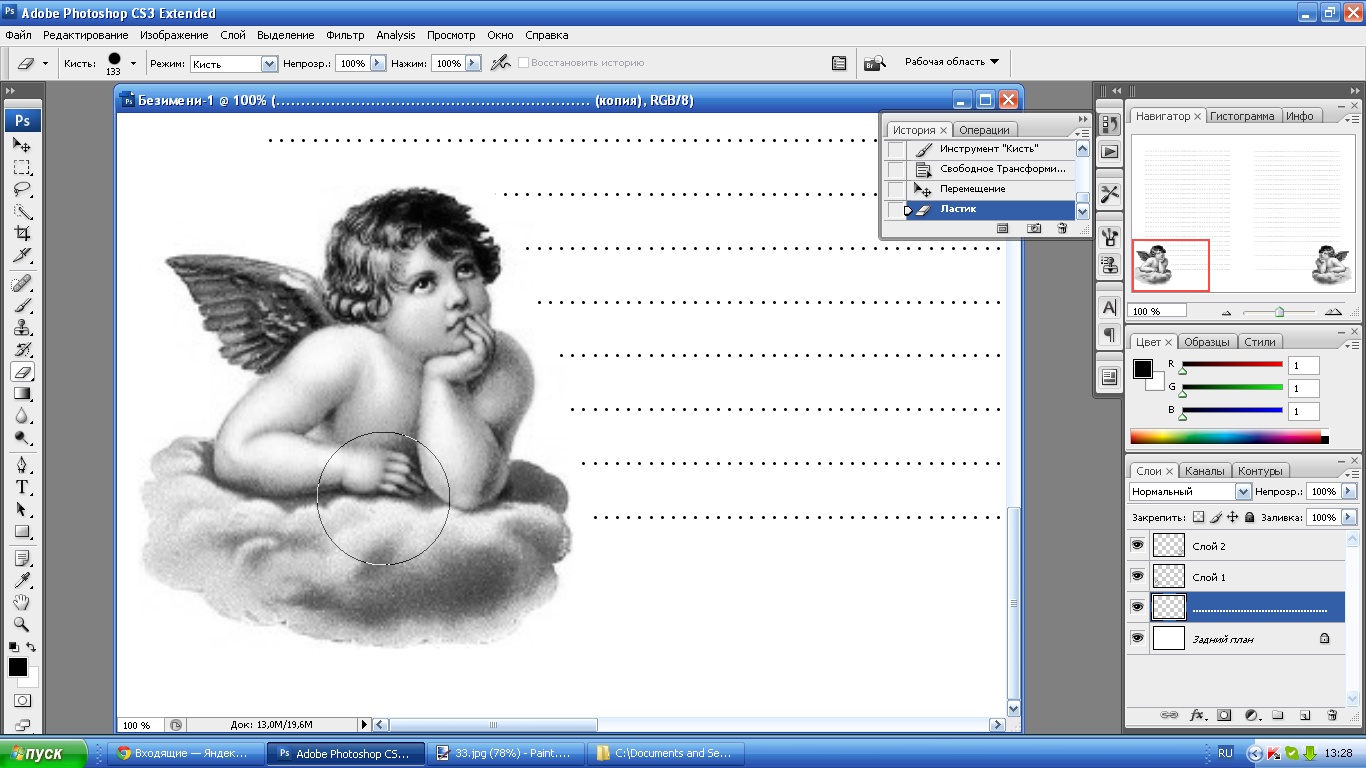Toggle the Восстановить историю checkbox

pos(523,62)
